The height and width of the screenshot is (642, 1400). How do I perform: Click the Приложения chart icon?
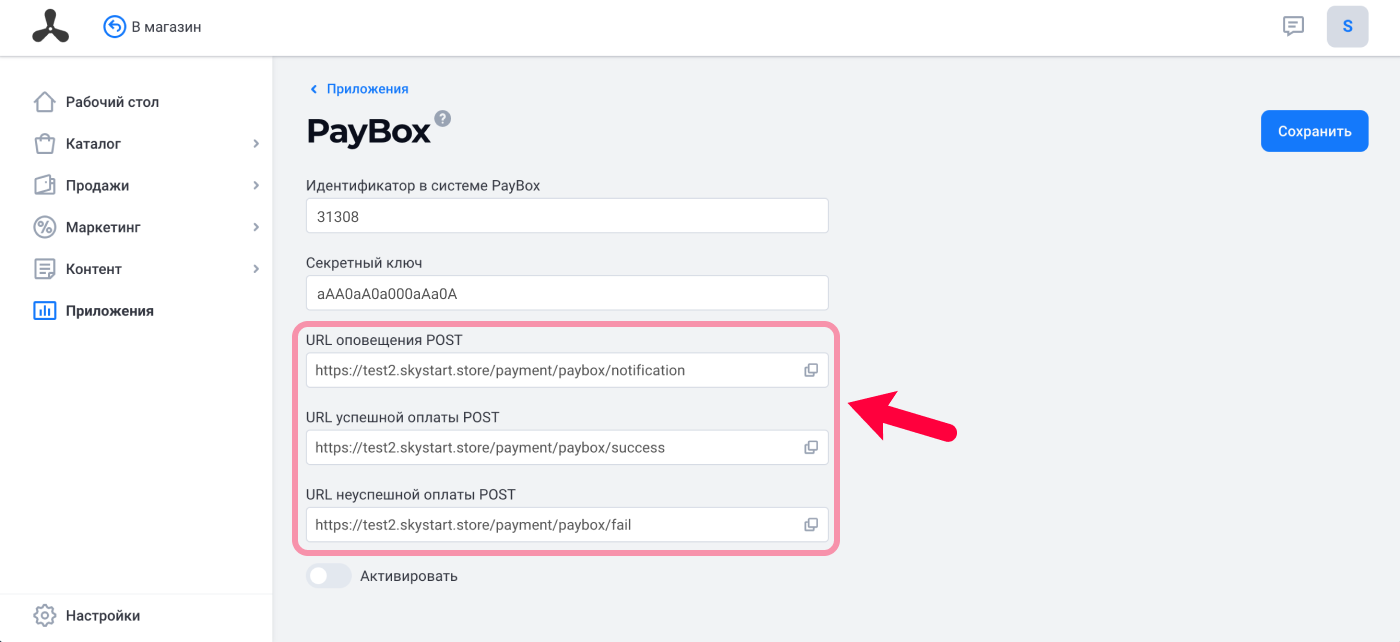point(44,311)
